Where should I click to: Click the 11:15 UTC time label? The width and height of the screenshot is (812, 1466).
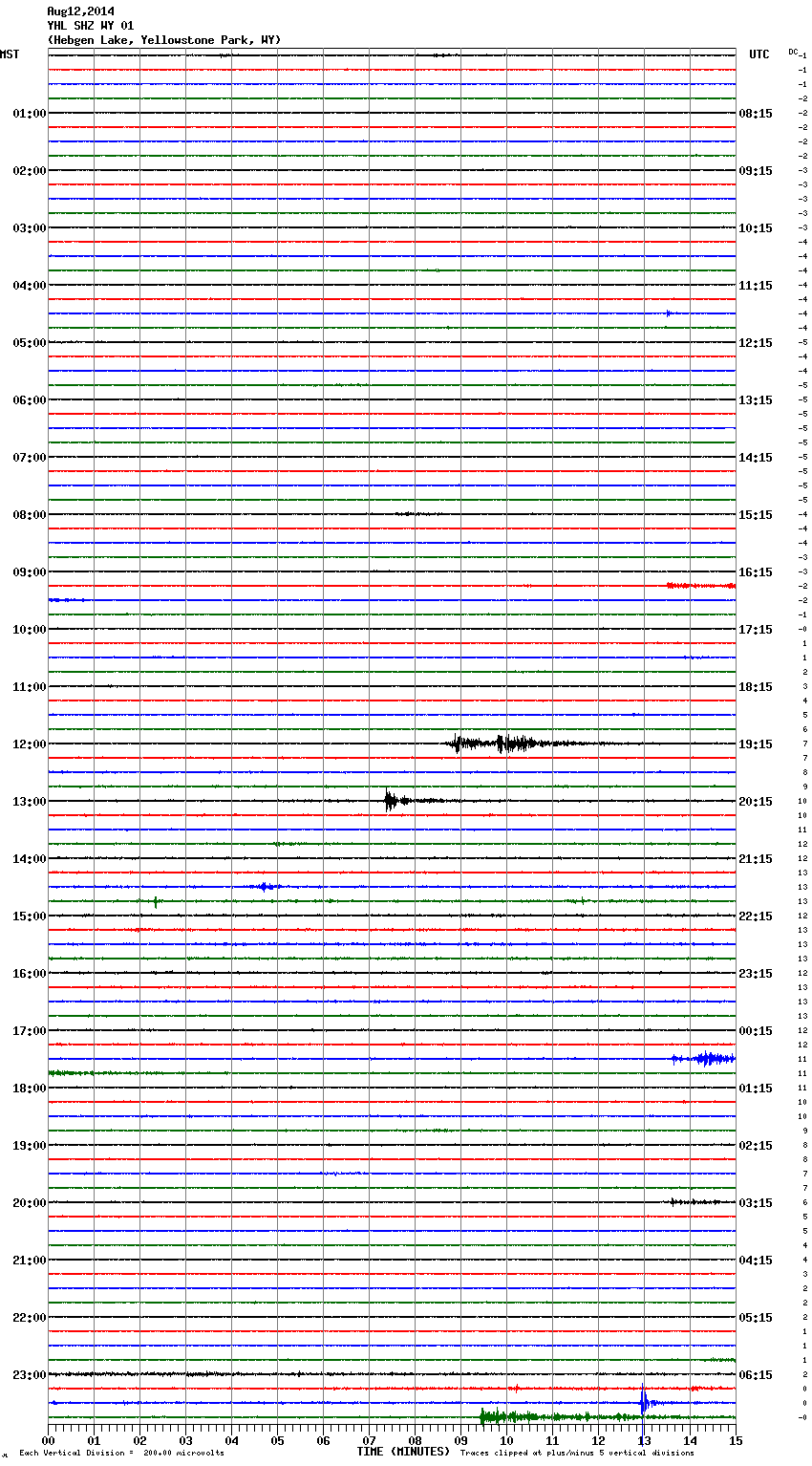[756, 286]
